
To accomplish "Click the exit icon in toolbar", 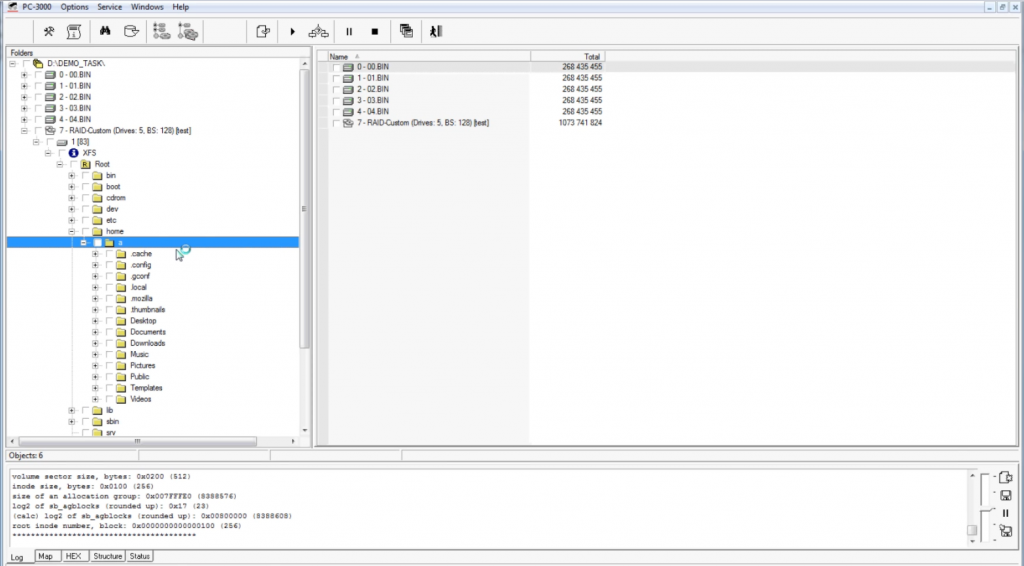I will point(435,31).
